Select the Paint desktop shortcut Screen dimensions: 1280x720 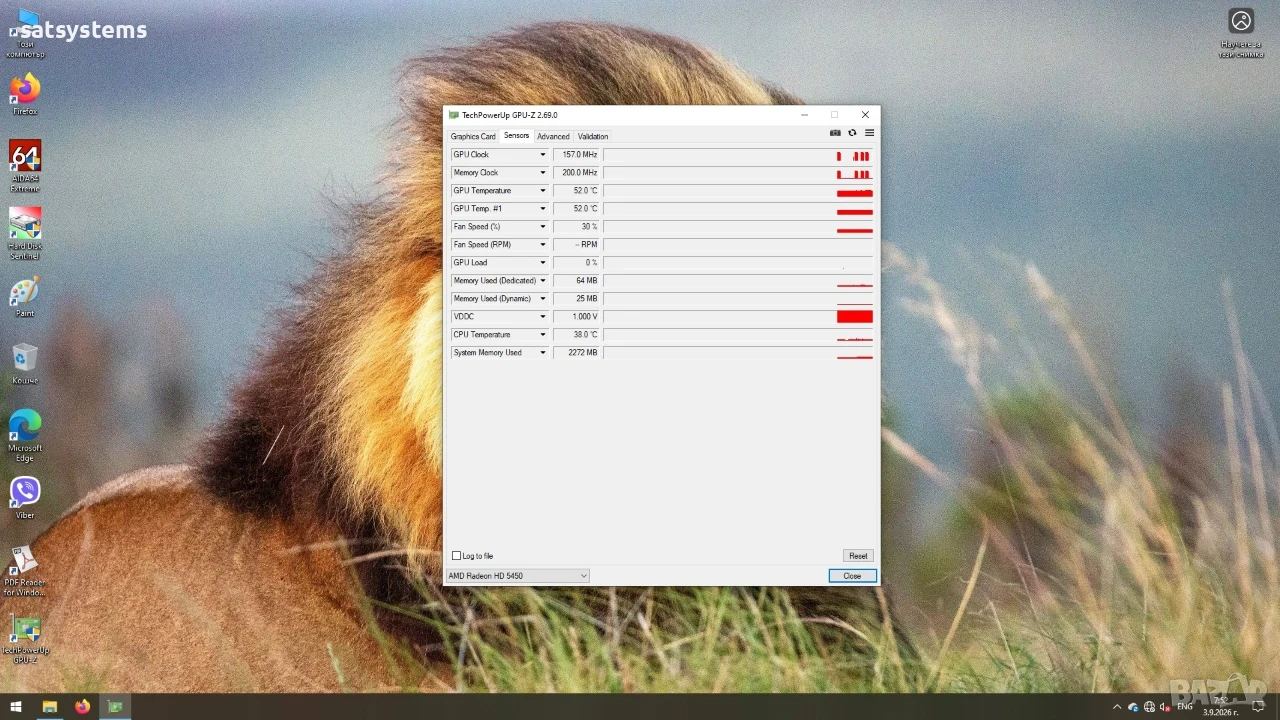click(25, 297)
